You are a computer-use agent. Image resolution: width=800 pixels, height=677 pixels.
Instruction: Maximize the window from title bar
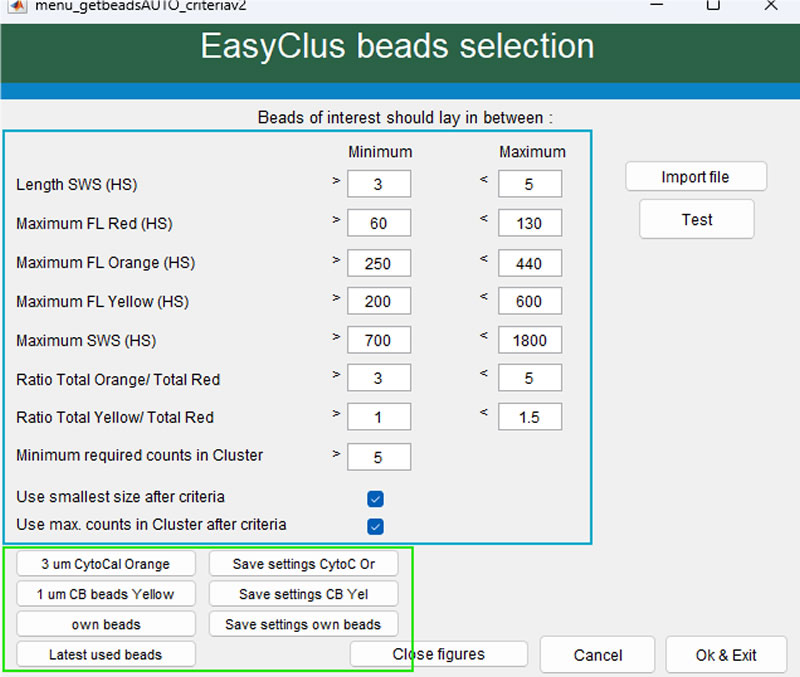point(713,5)
